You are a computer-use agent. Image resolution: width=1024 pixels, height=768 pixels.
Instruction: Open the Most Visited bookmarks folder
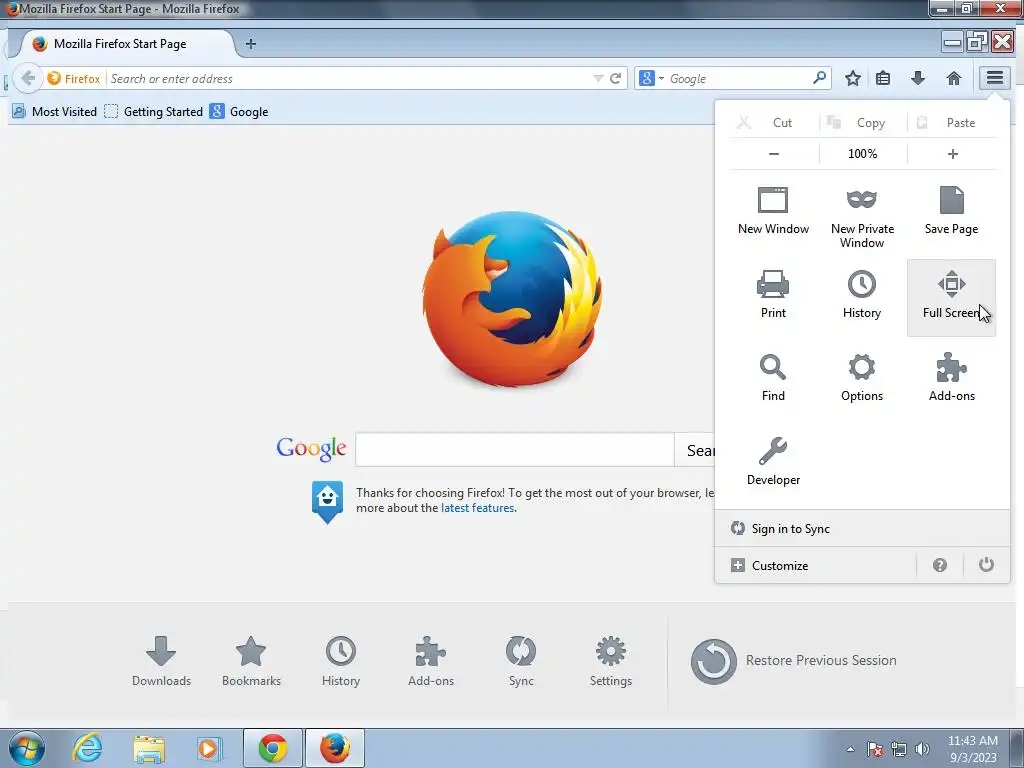54,112
